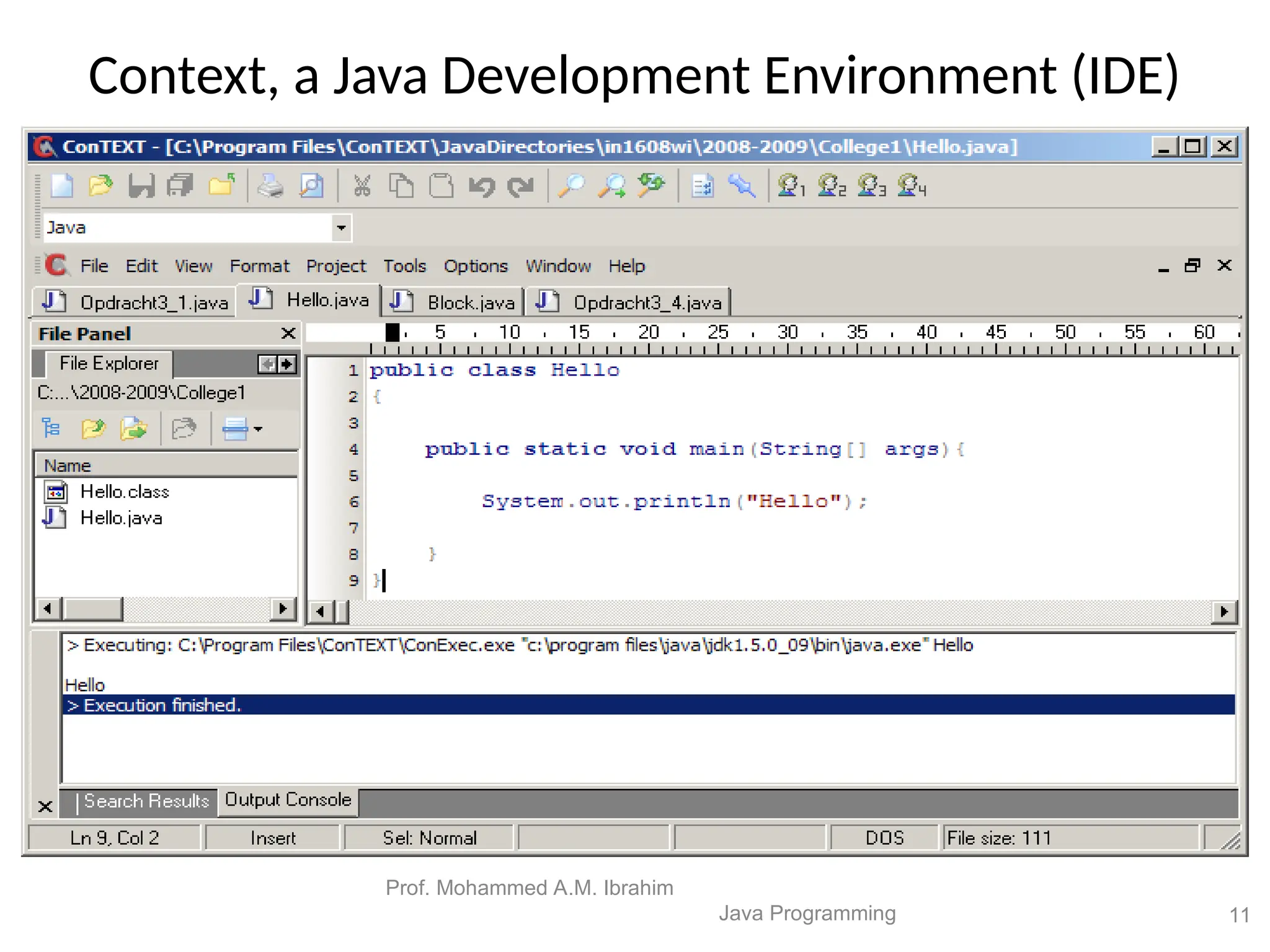Click the Replace icon with green arrows
Image resolution: width=1270 pixels, height=952 pixels.
[651, 185]
